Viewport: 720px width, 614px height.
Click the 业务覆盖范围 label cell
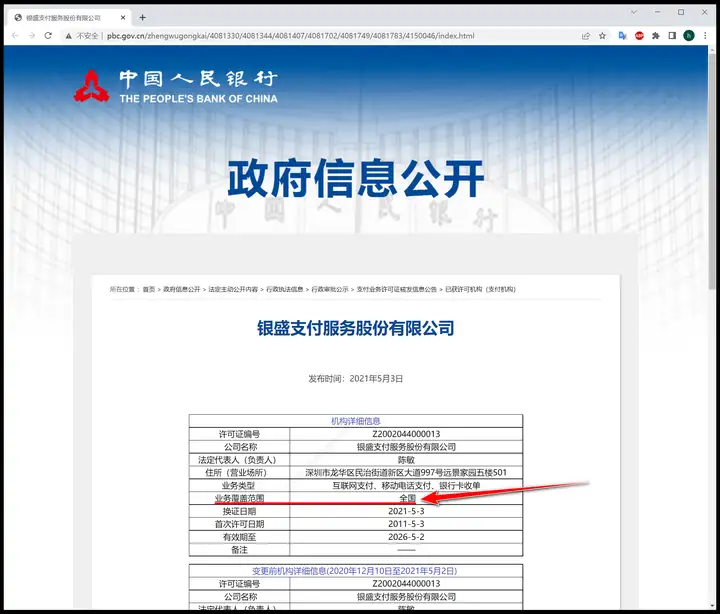239,498
